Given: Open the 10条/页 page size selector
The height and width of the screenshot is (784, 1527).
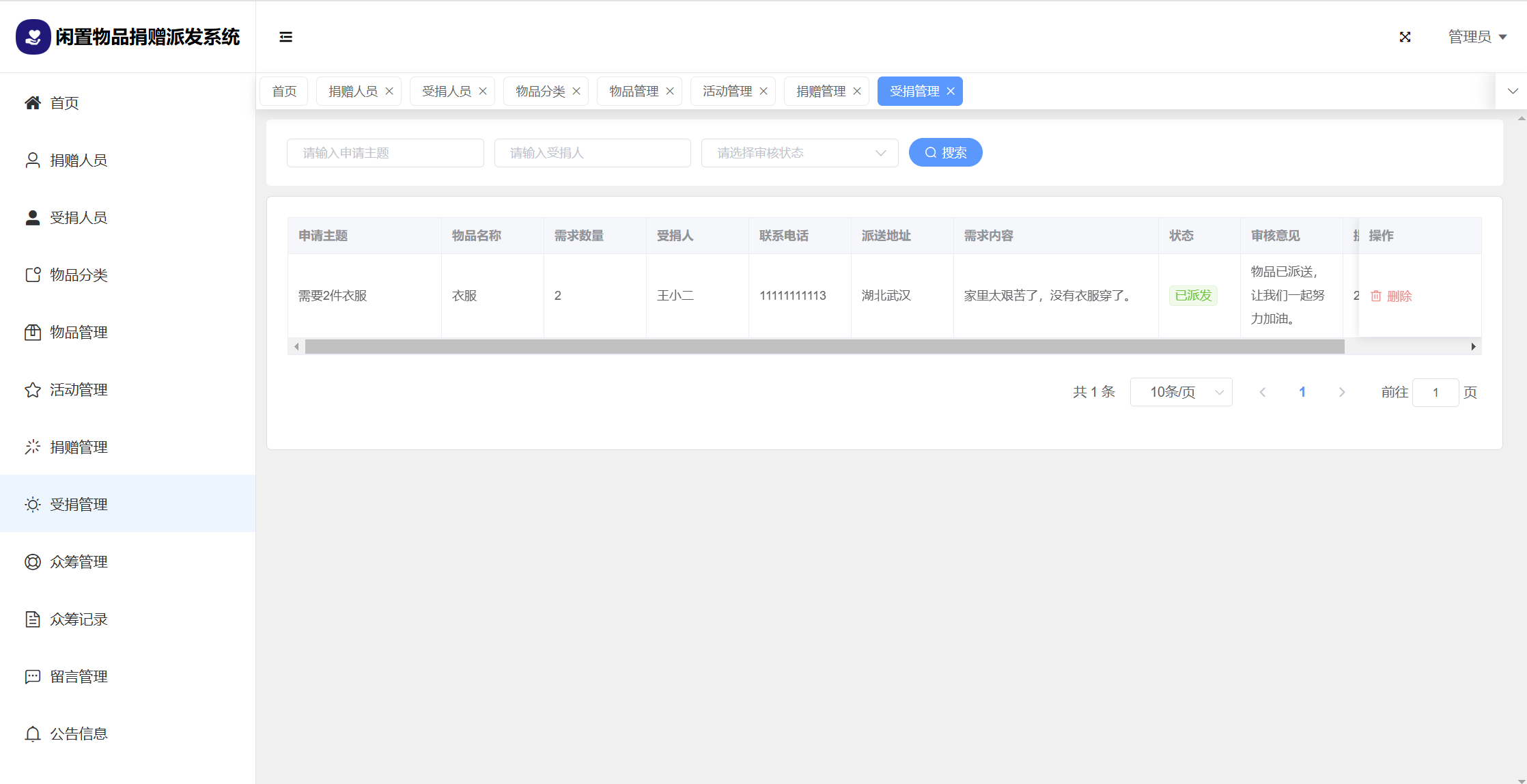Looking at the screenshot, I should pyautogui.click(x=1181, y=392).
